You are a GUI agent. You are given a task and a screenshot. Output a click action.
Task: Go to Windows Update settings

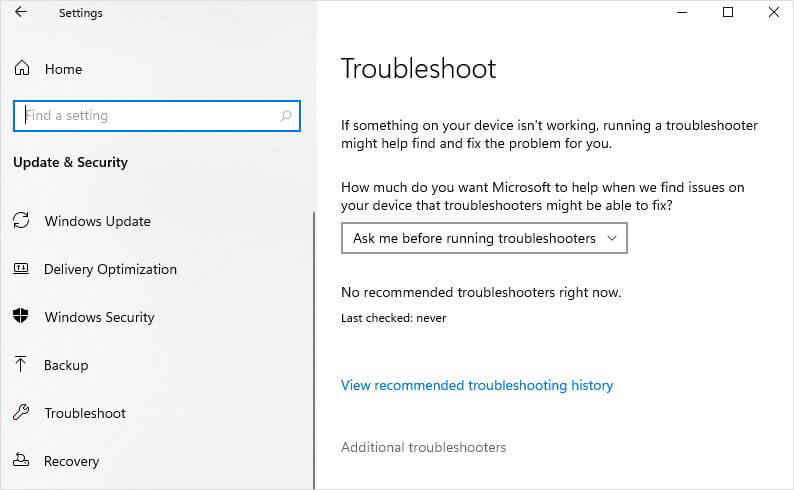[x=97, y=221]
